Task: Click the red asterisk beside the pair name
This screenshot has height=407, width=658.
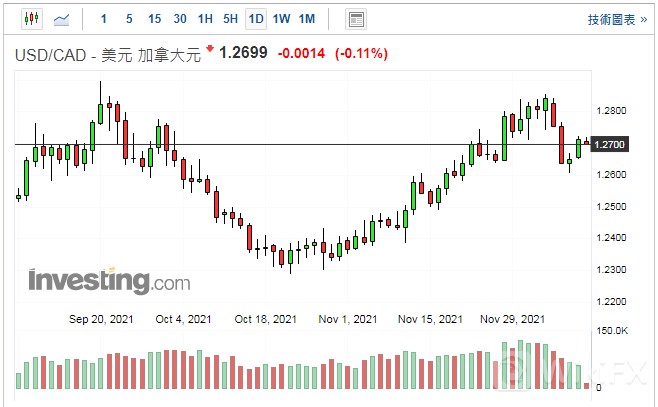Action: (210, 49)
